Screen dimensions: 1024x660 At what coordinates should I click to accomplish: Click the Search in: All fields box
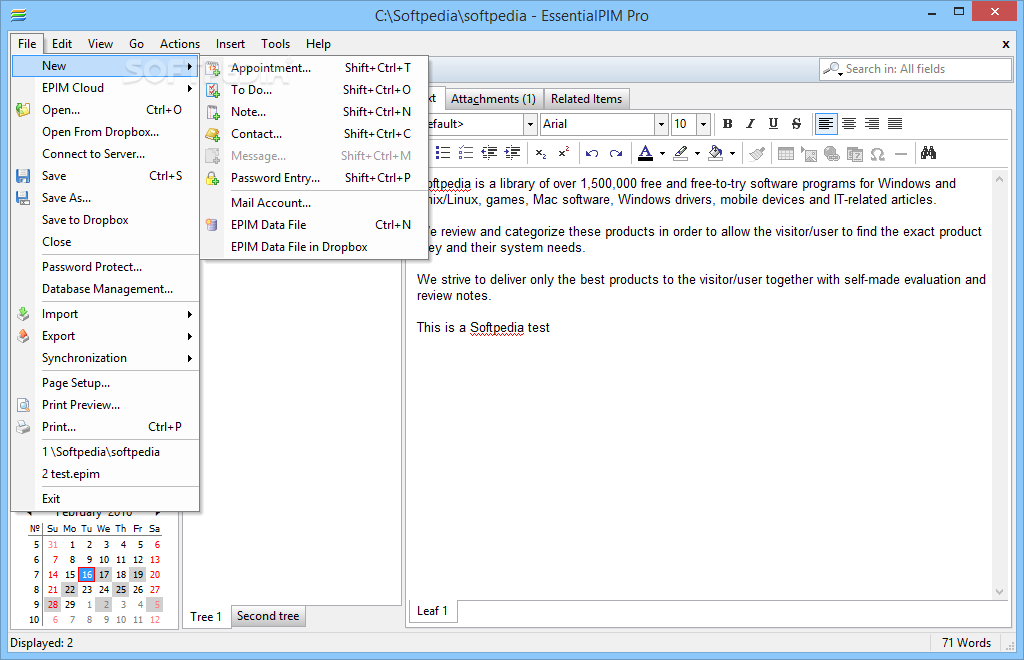(x=915, y=69)
